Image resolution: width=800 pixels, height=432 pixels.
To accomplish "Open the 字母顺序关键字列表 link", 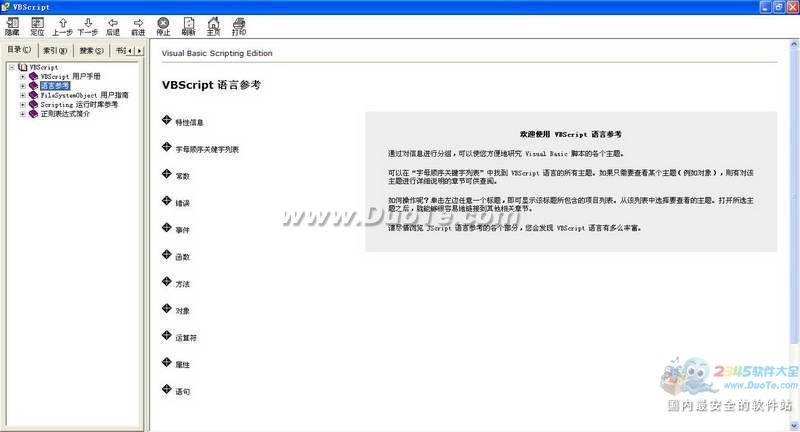I will pos(207,149).
